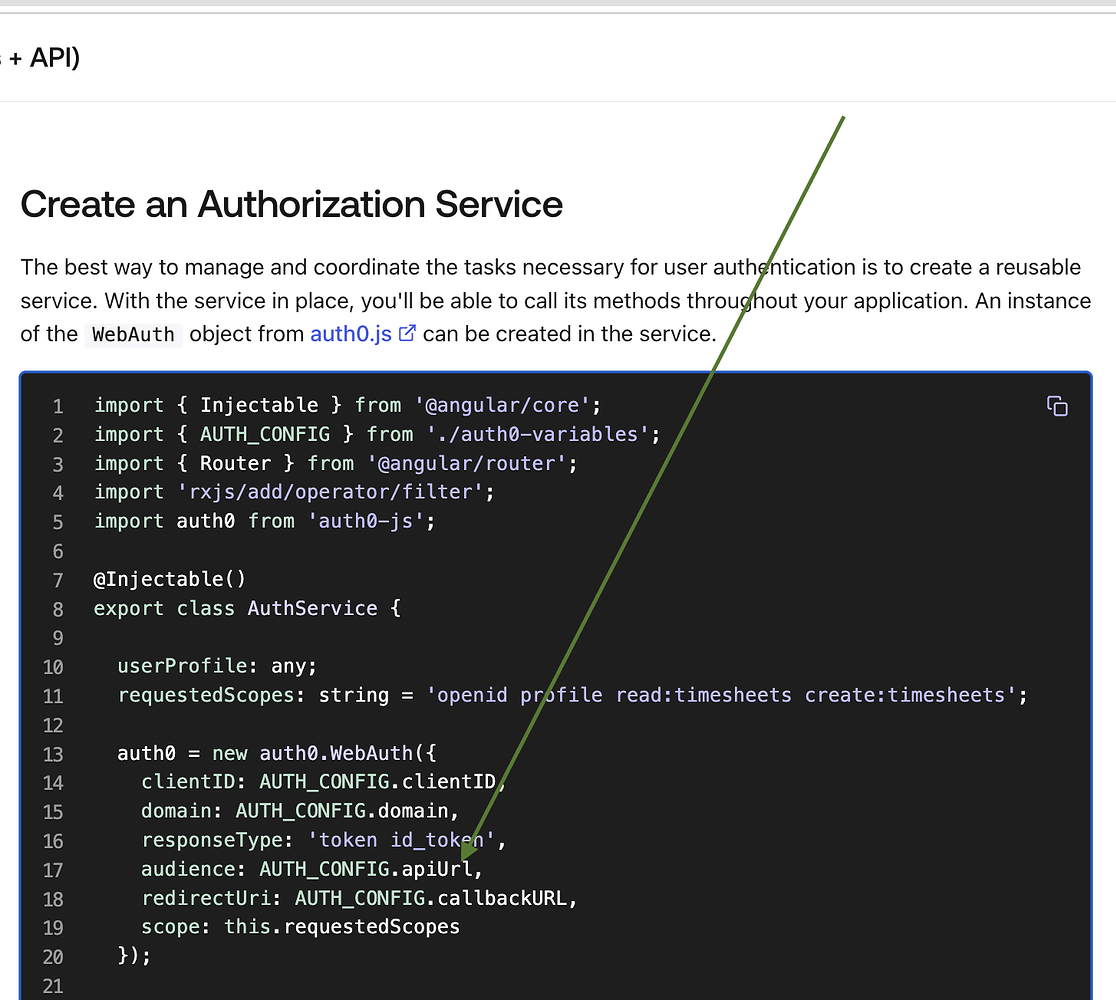Click the external-link glyph after the hyperlink
The width and height of the screenshot is (1116, 1000).
[x=406, y=333]
